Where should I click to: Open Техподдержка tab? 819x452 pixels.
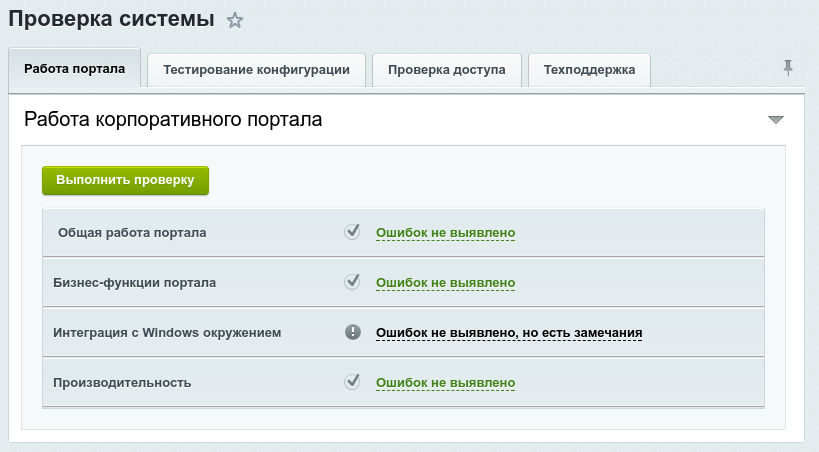[x=589, y=70]
